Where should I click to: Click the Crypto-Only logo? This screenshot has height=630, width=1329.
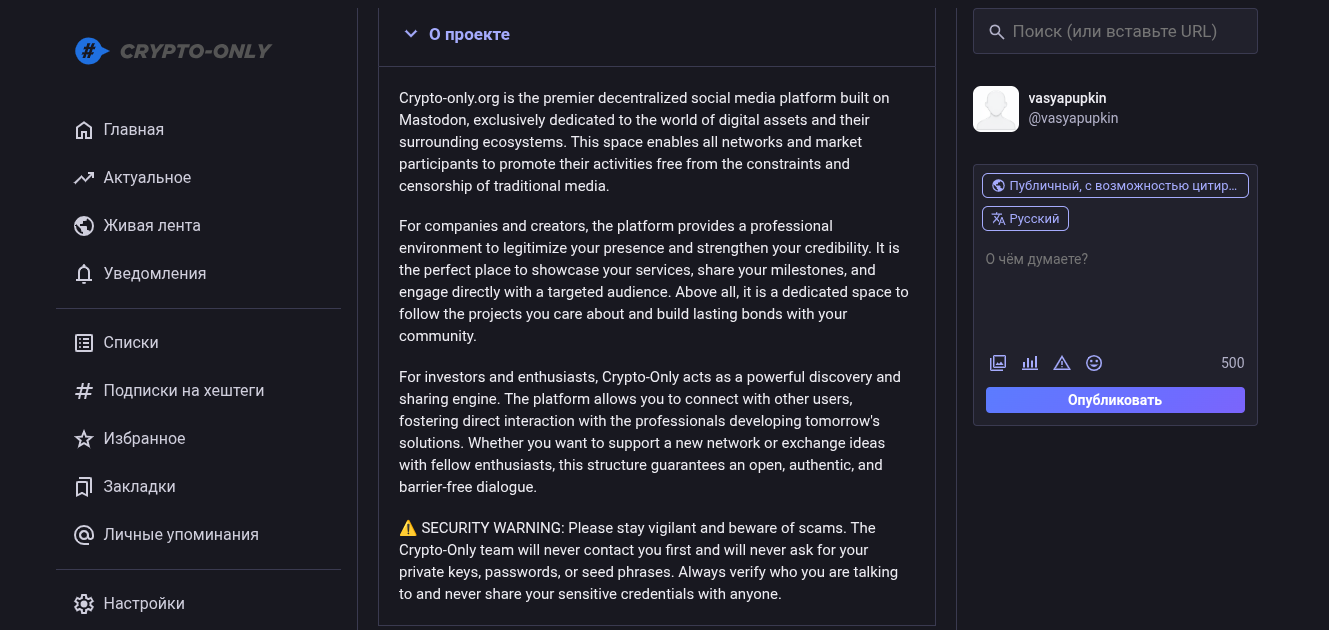[174, 51]
